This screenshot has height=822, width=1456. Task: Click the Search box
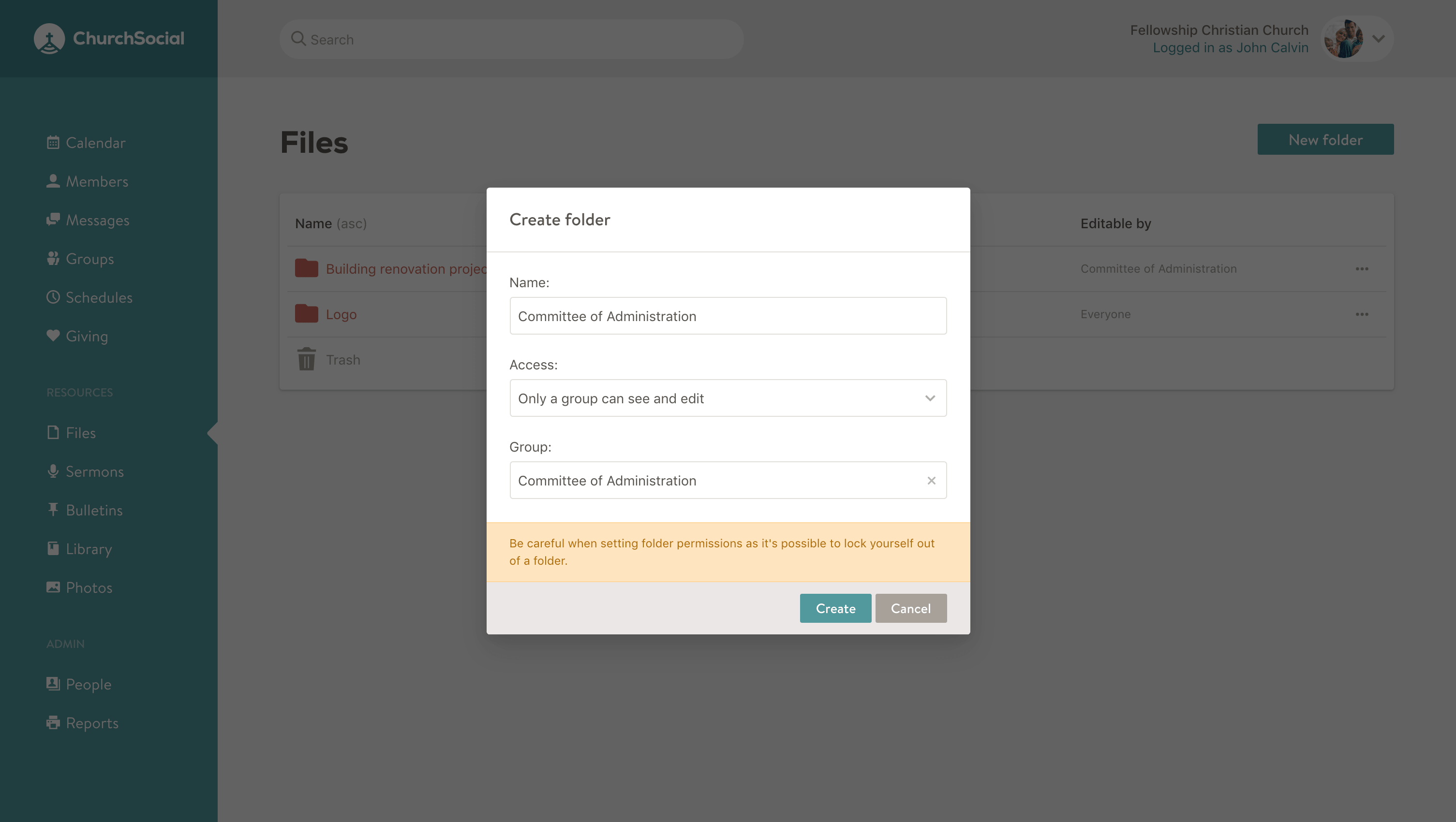(x=511, y=38)
